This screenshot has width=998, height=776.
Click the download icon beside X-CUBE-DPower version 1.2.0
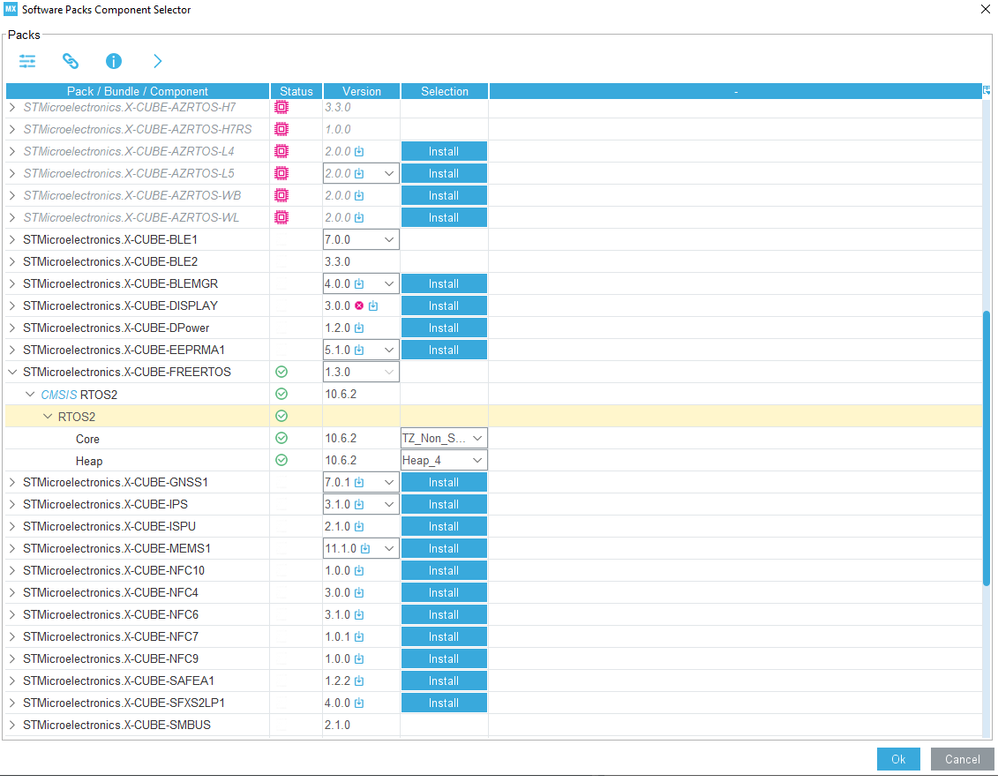(359, 328)
